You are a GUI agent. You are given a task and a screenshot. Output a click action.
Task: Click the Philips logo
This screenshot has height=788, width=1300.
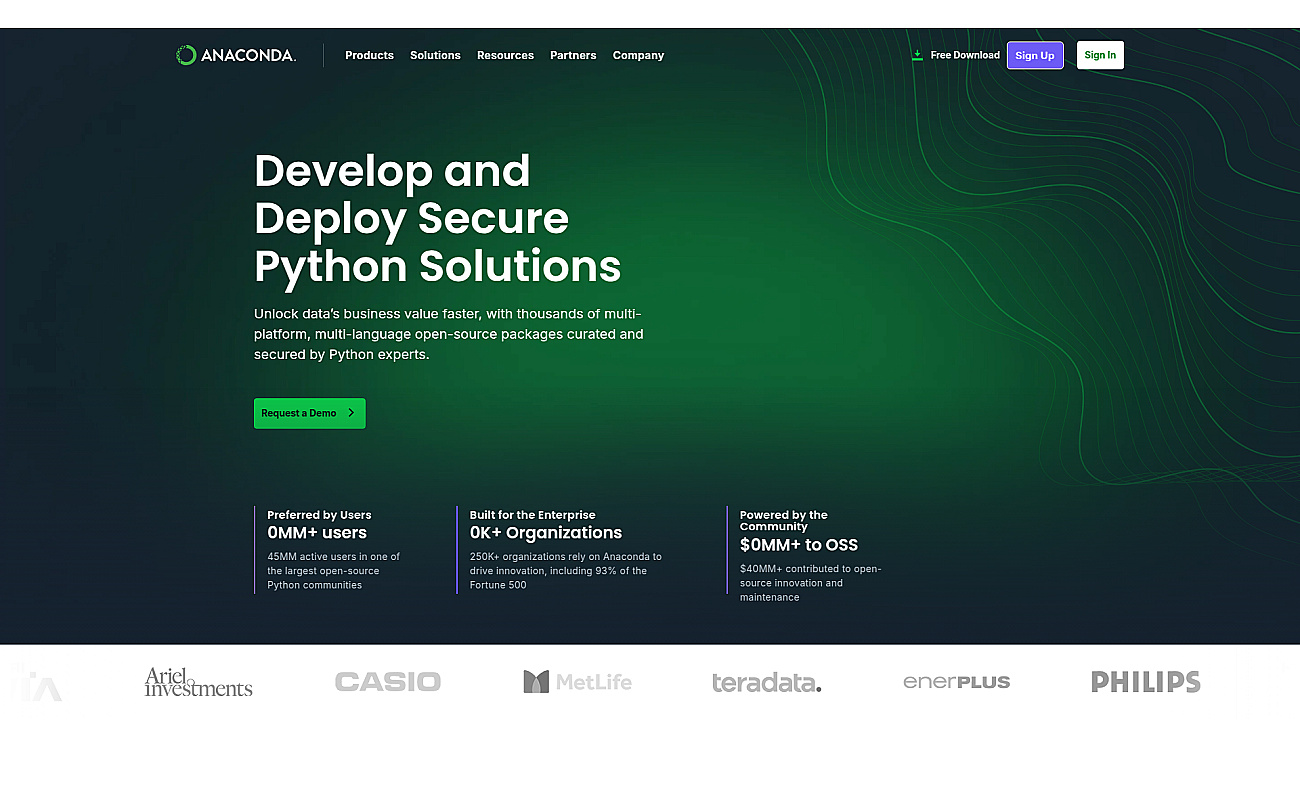point(1146,682)
